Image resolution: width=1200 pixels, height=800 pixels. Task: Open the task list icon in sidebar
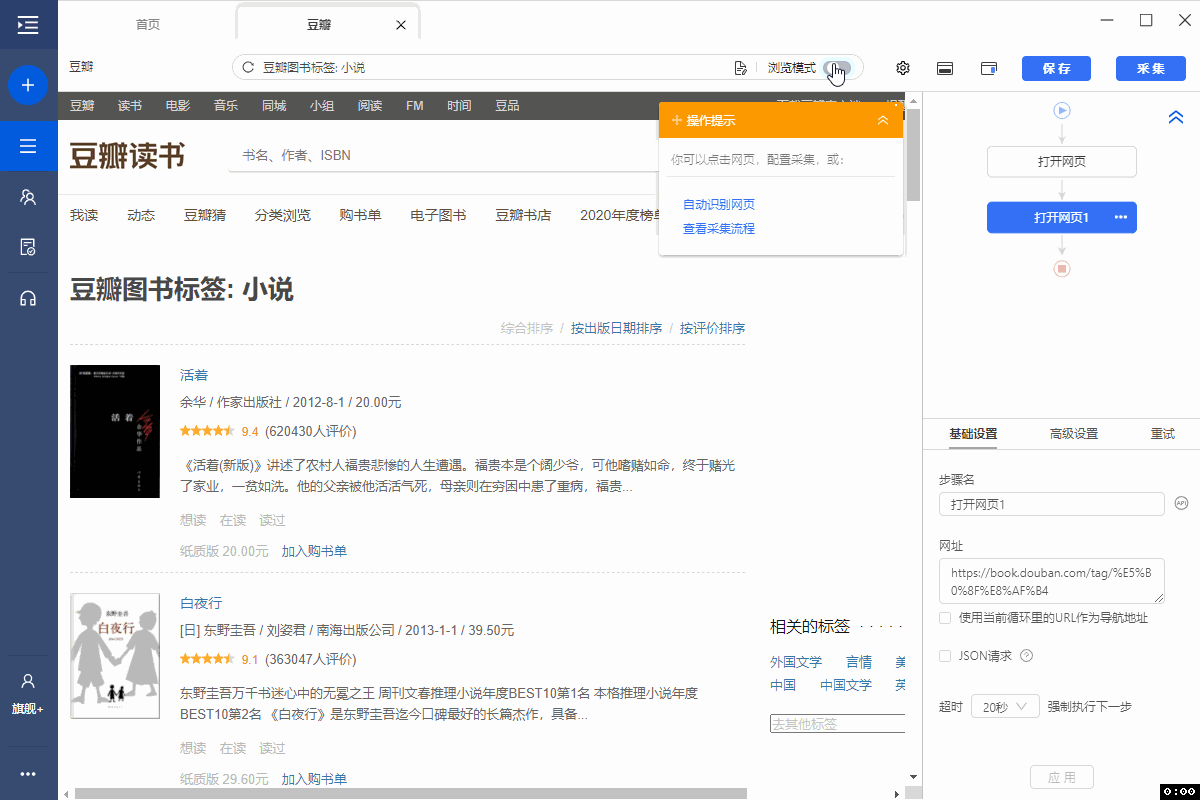coord(28,146)
